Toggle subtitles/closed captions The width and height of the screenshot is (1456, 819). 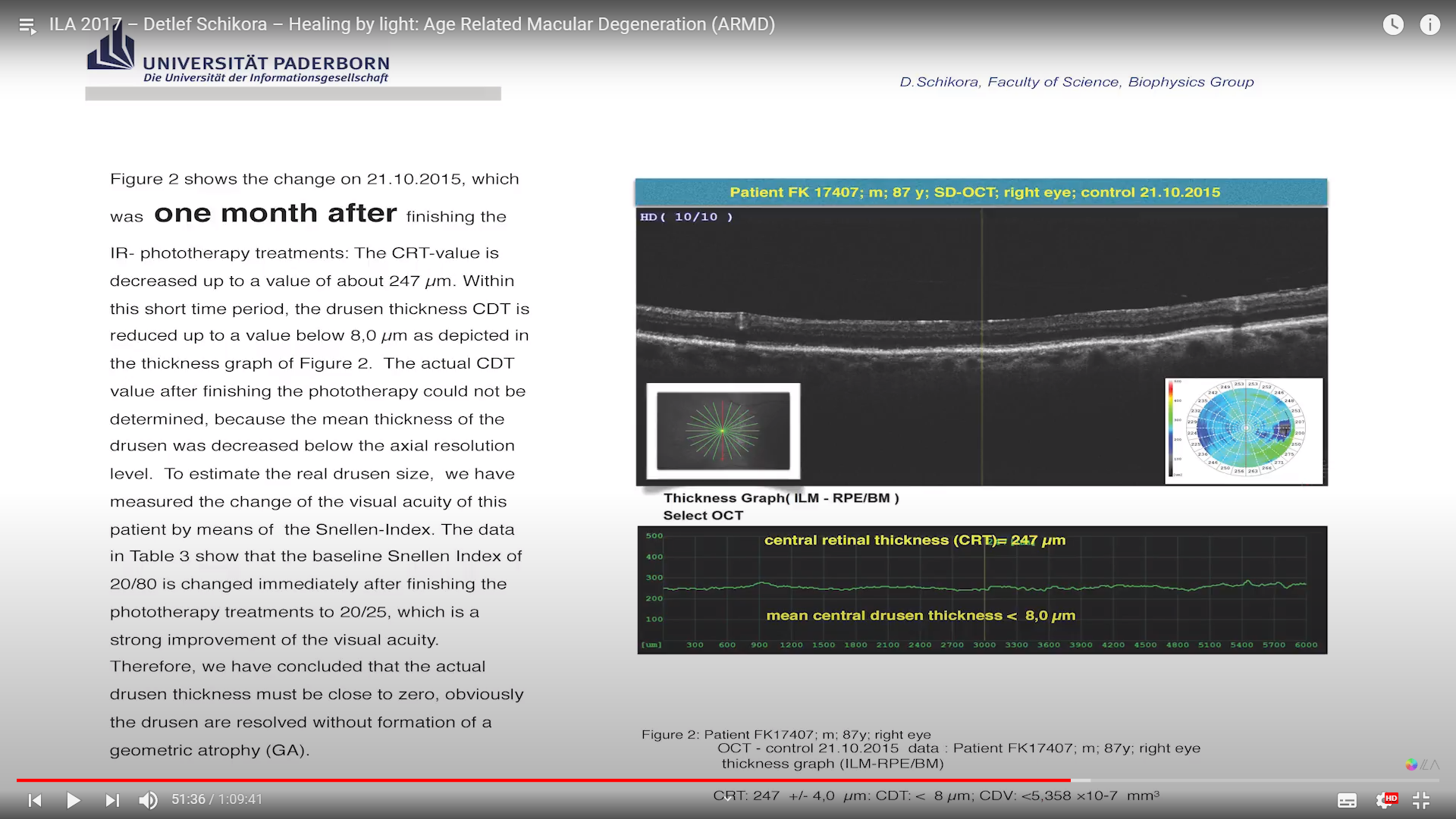click(x=1347, y=801)
